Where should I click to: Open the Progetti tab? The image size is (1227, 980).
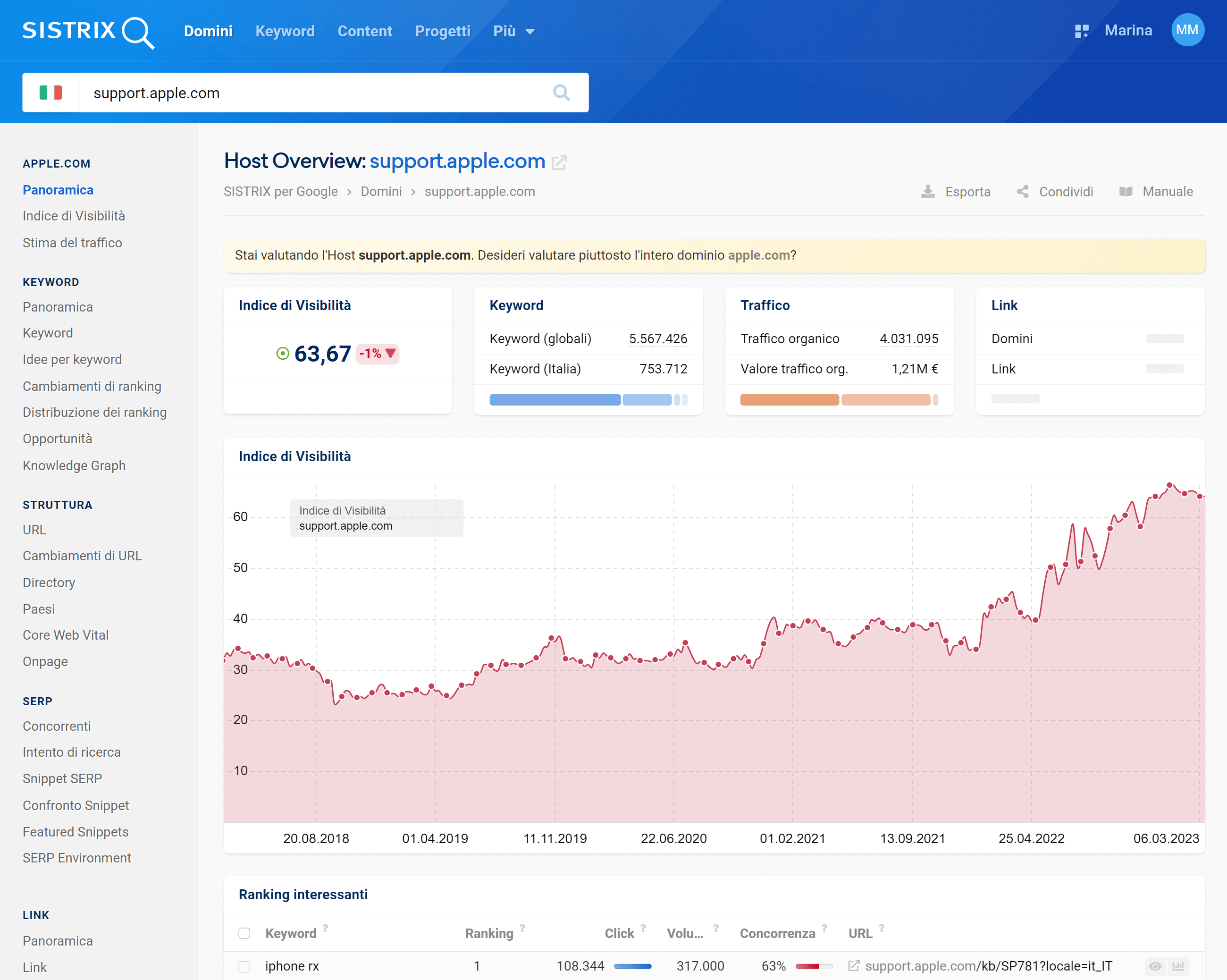tap(443, 31)
